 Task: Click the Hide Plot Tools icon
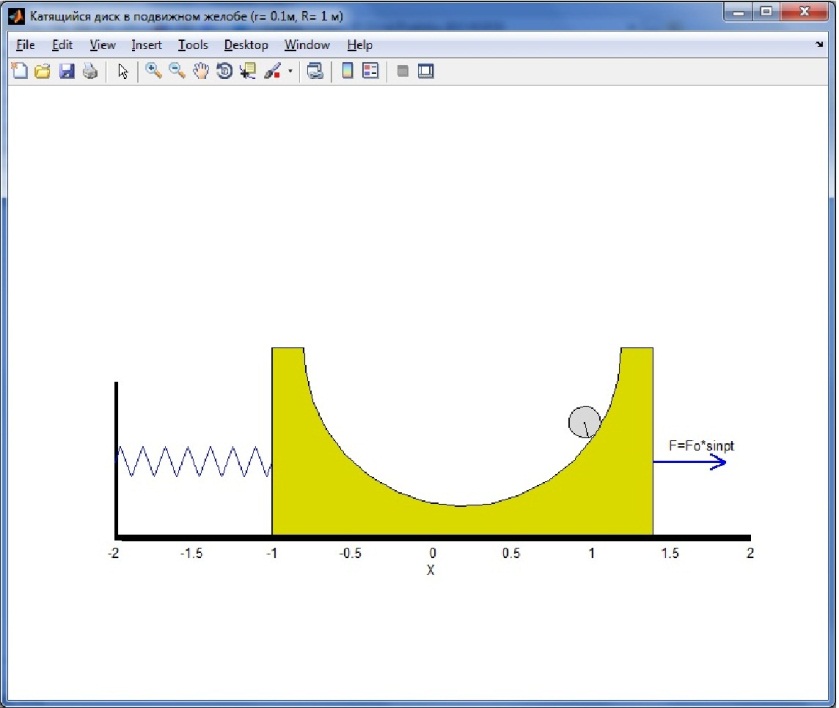[402, 71]
